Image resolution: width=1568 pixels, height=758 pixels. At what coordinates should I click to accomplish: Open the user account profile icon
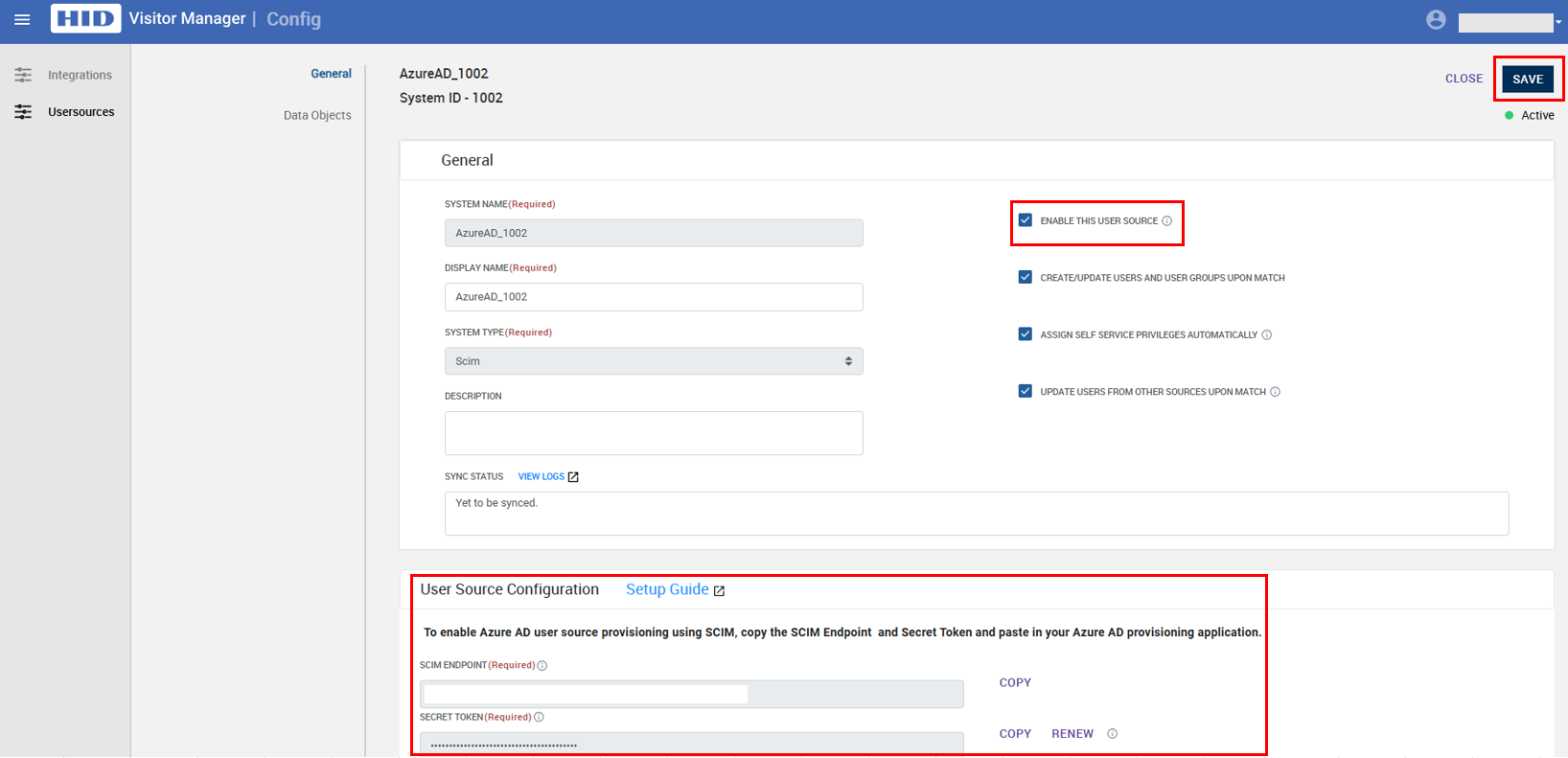[1436, 19]
